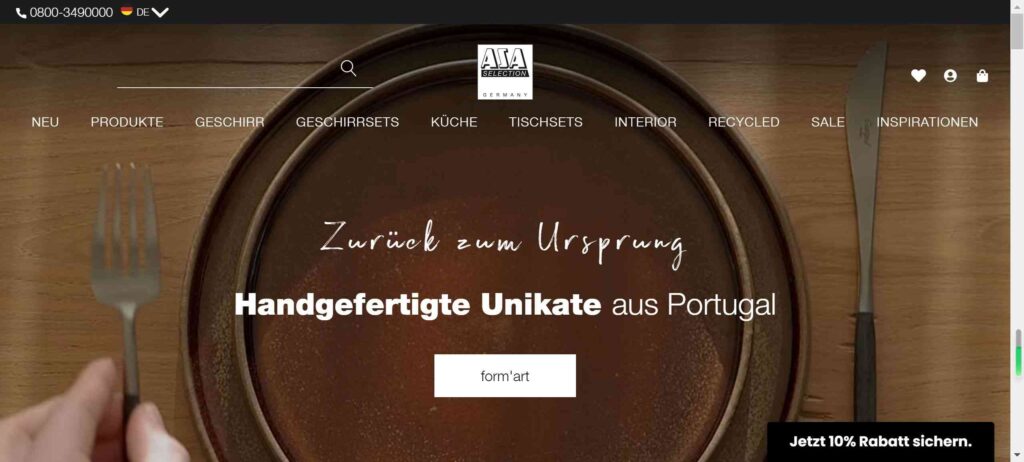This screenshot has width=1024, height=462.
Task: Open the shopping bag cart
Action: 982,76
